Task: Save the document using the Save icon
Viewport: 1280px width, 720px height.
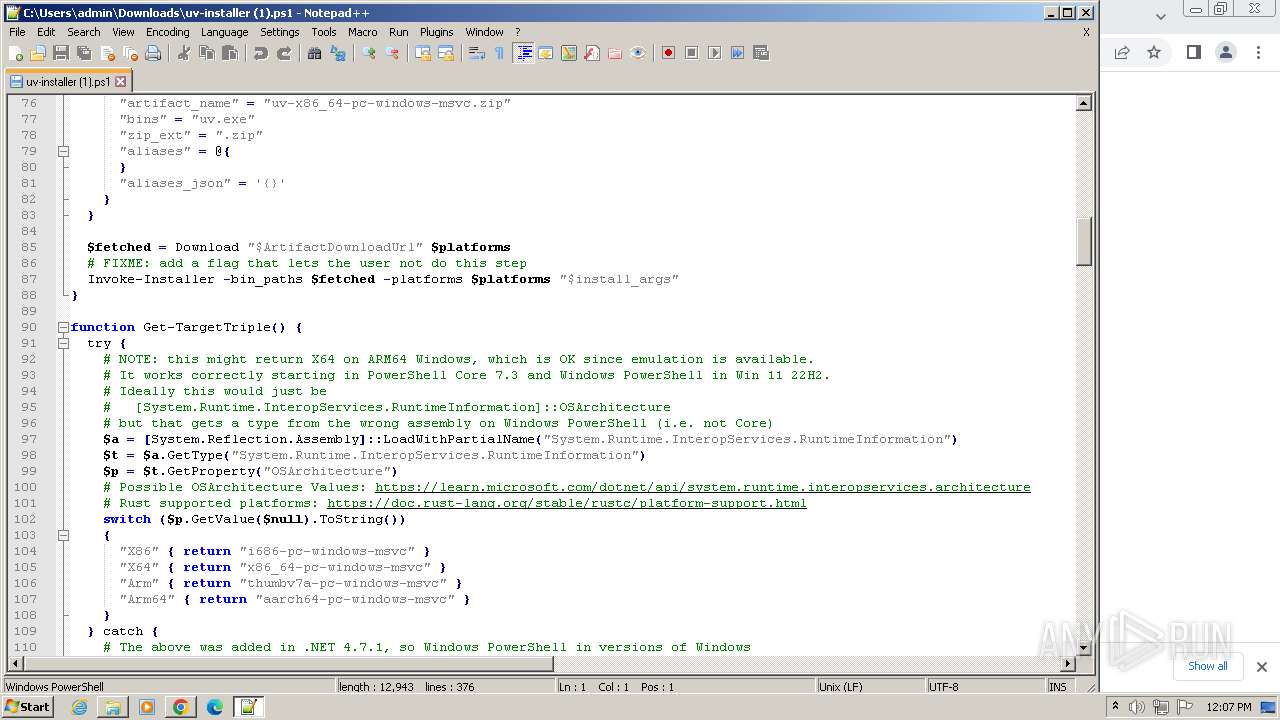Action: [x=61, y=53]
